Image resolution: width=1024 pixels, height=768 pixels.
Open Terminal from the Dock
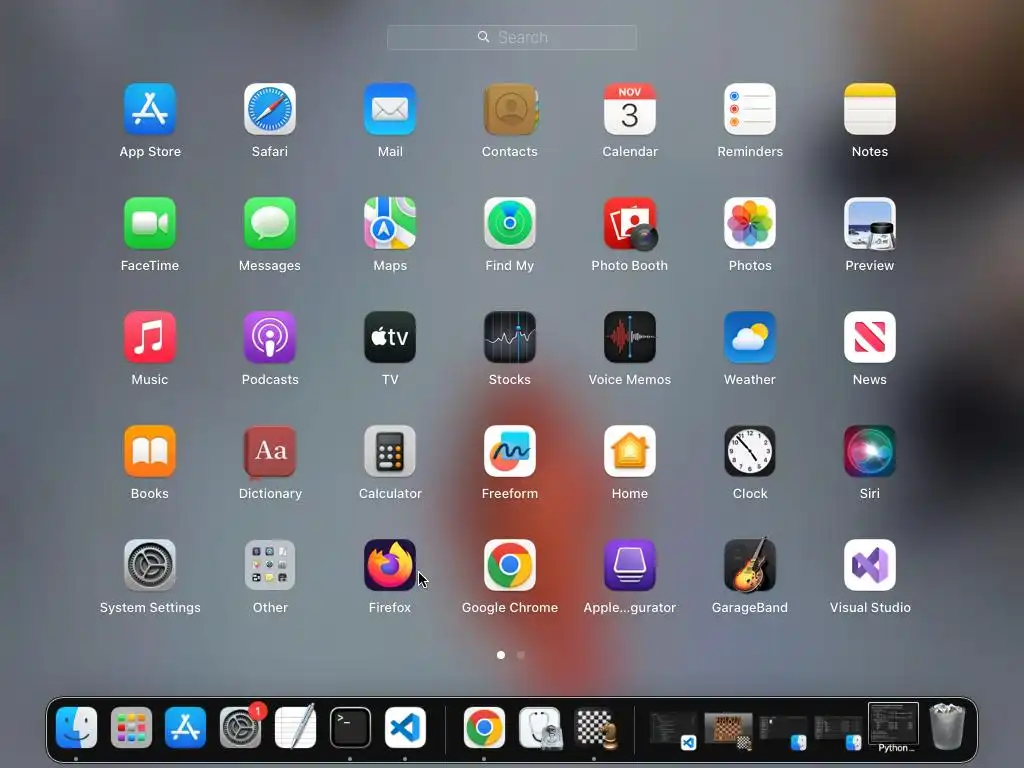[350, 727]
